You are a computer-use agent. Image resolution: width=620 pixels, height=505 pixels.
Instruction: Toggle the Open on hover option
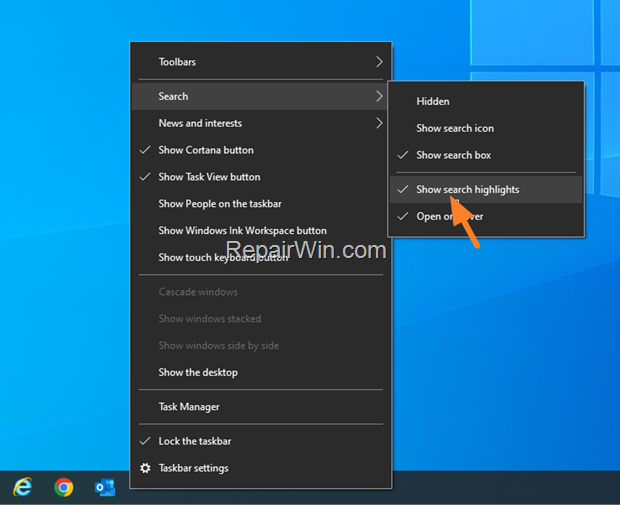[486, 216]
